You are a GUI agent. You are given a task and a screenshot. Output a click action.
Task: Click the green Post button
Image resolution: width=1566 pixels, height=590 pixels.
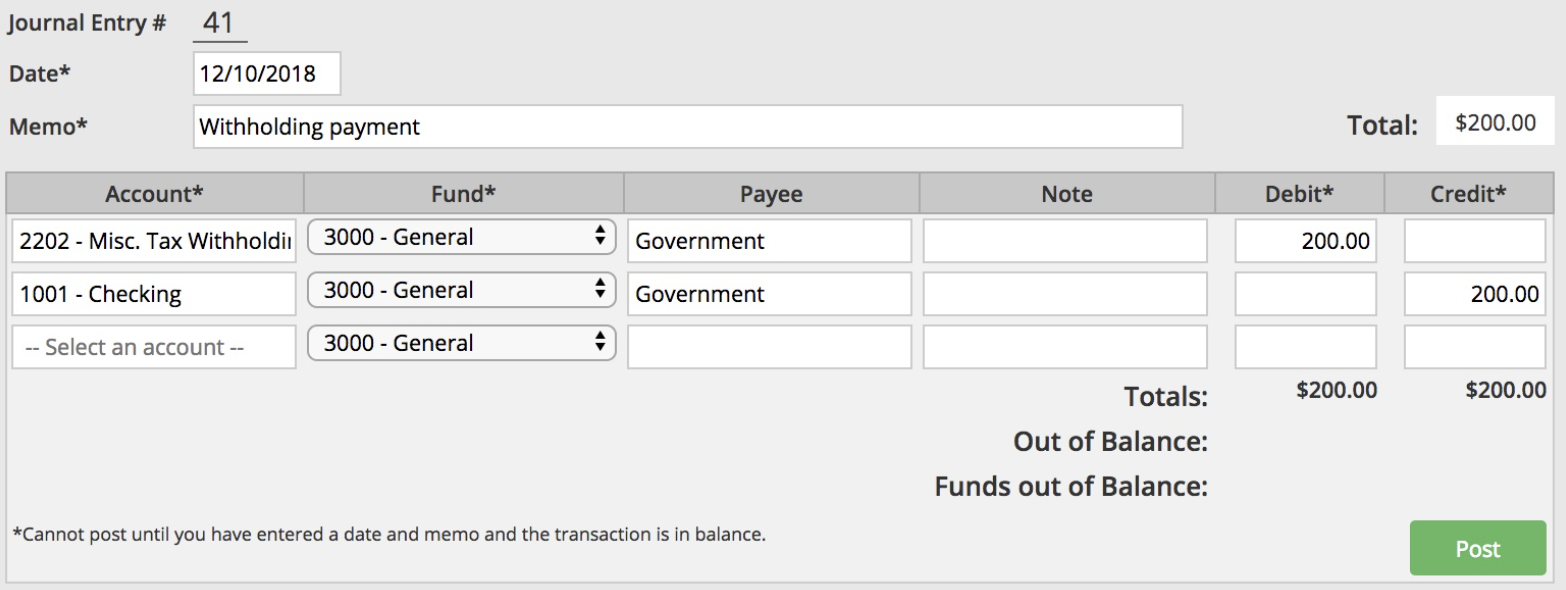1477,548
